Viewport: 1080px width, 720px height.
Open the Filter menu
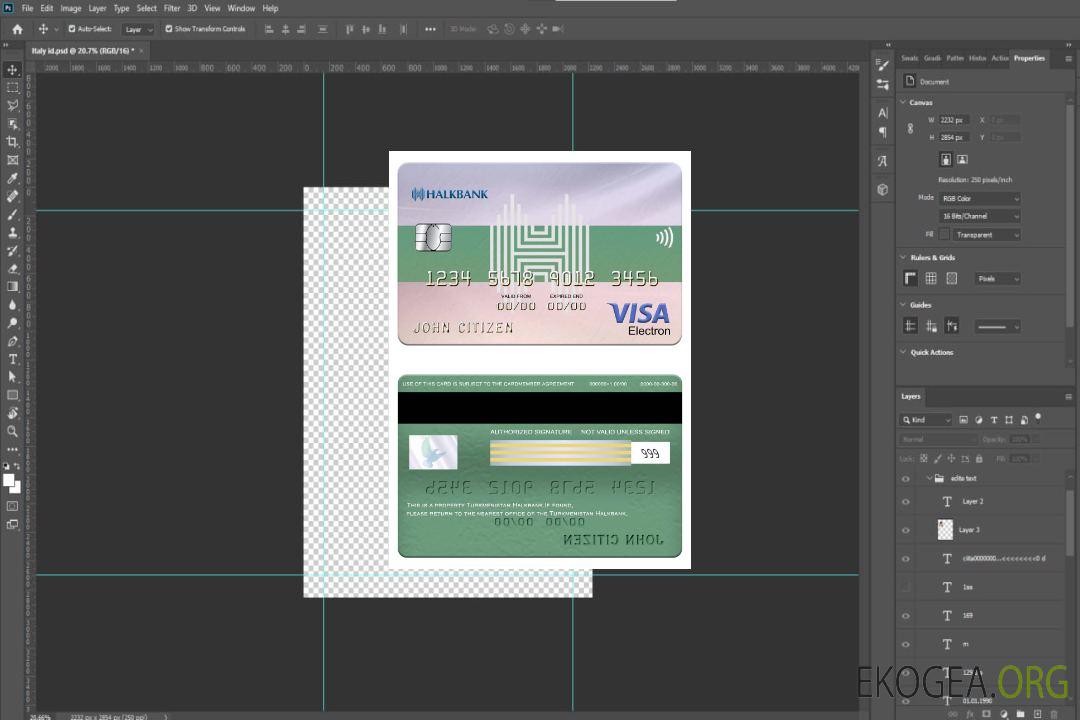coord(172,8)
